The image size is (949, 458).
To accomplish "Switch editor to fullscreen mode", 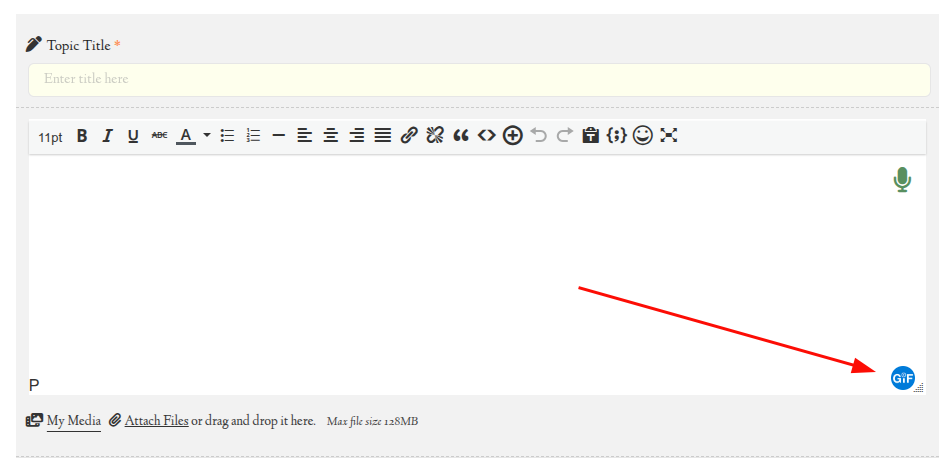I will point(669,135).
